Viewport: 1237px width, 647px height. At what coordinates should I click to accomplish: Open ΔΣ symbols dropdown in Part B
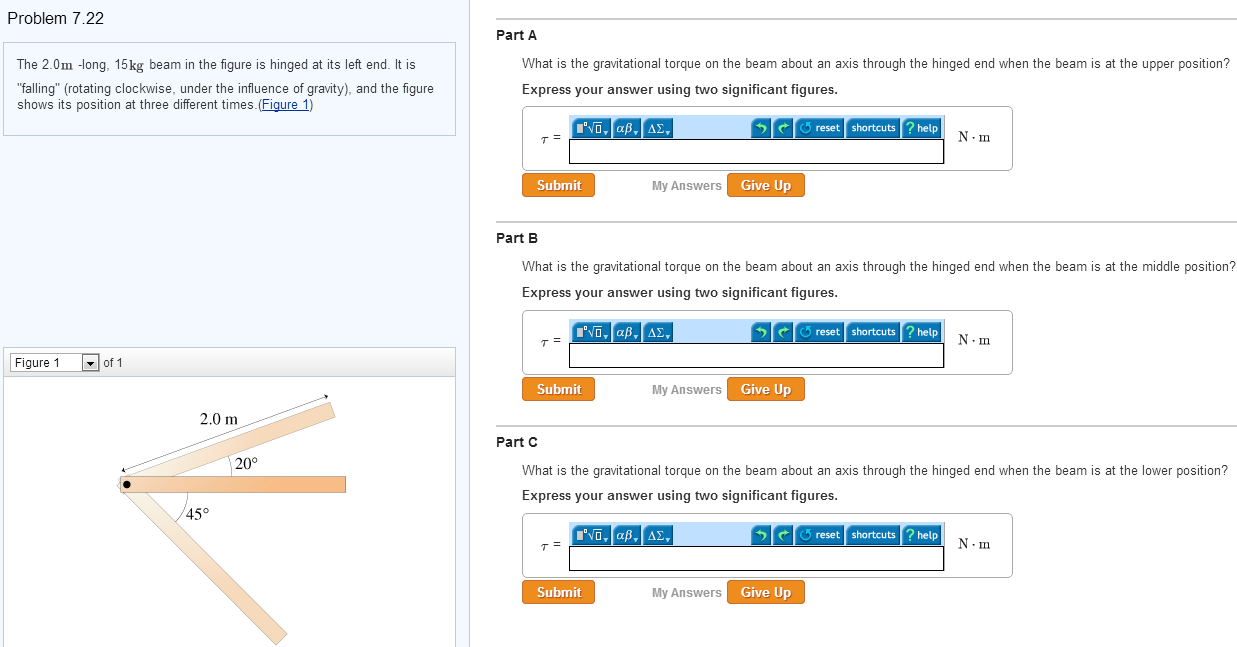(657, 332)
